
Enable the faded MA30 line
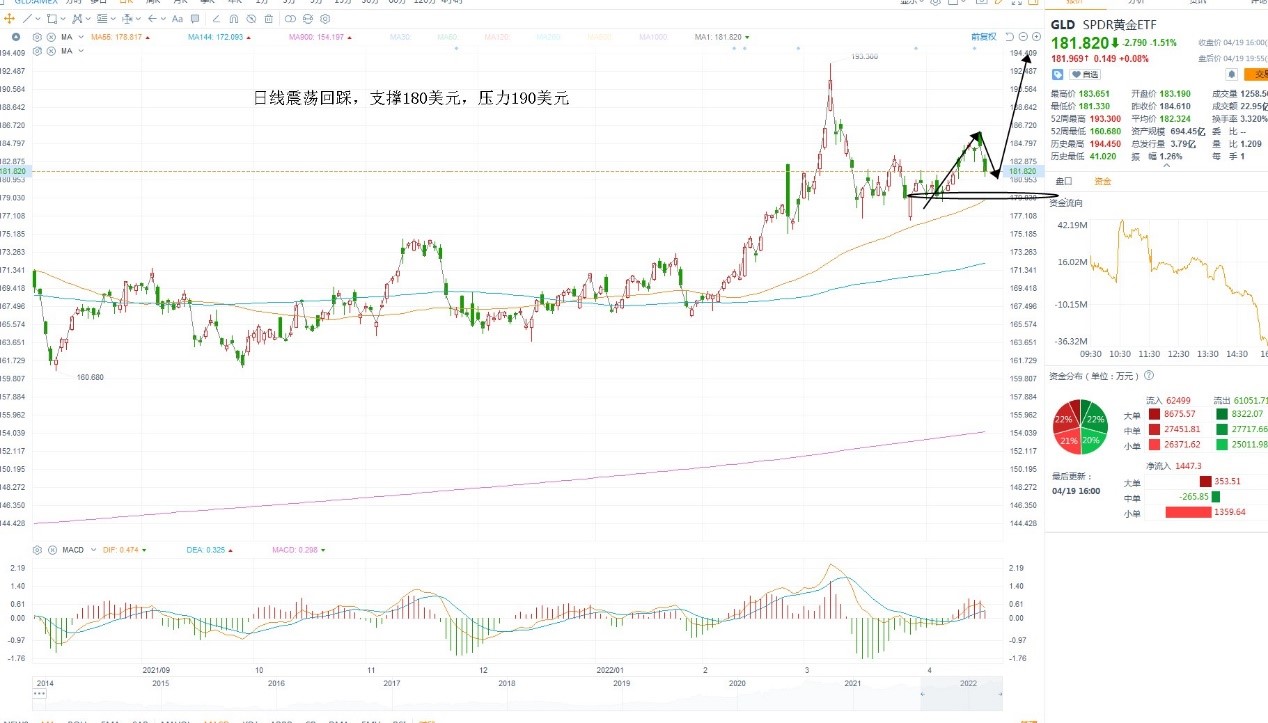coord(401,37)
